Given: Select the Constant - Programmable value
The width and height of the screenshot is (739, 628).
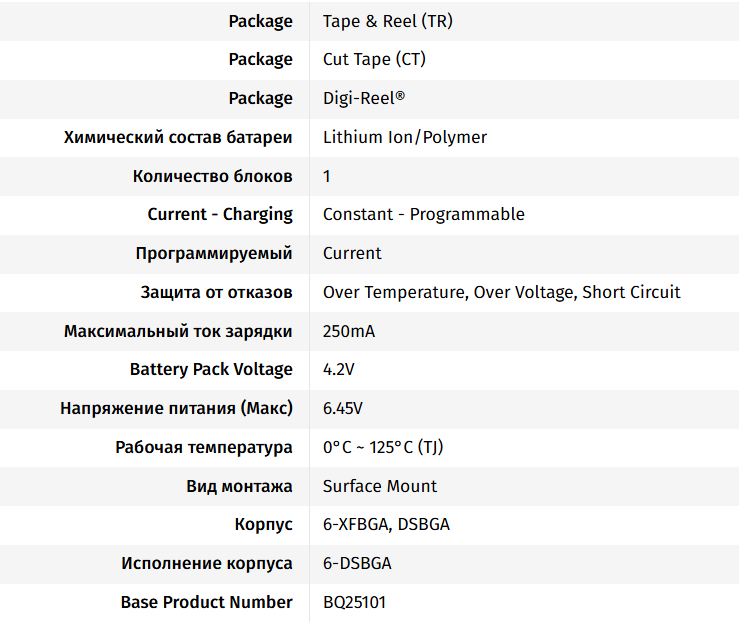Looking at the screenshot, I should point(423,214).
